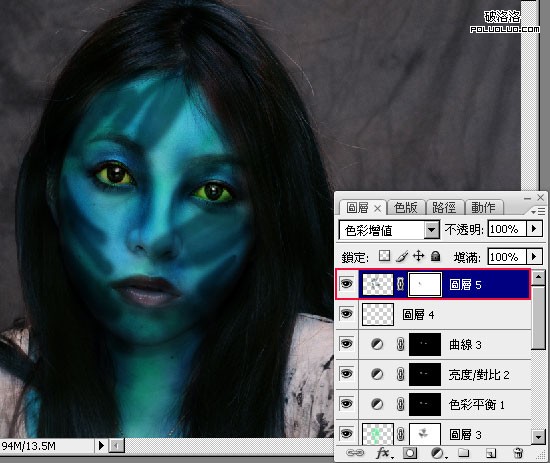Switch to the 動作 actions tab
Screen dimensions: 550x463
tap(483, 208)
